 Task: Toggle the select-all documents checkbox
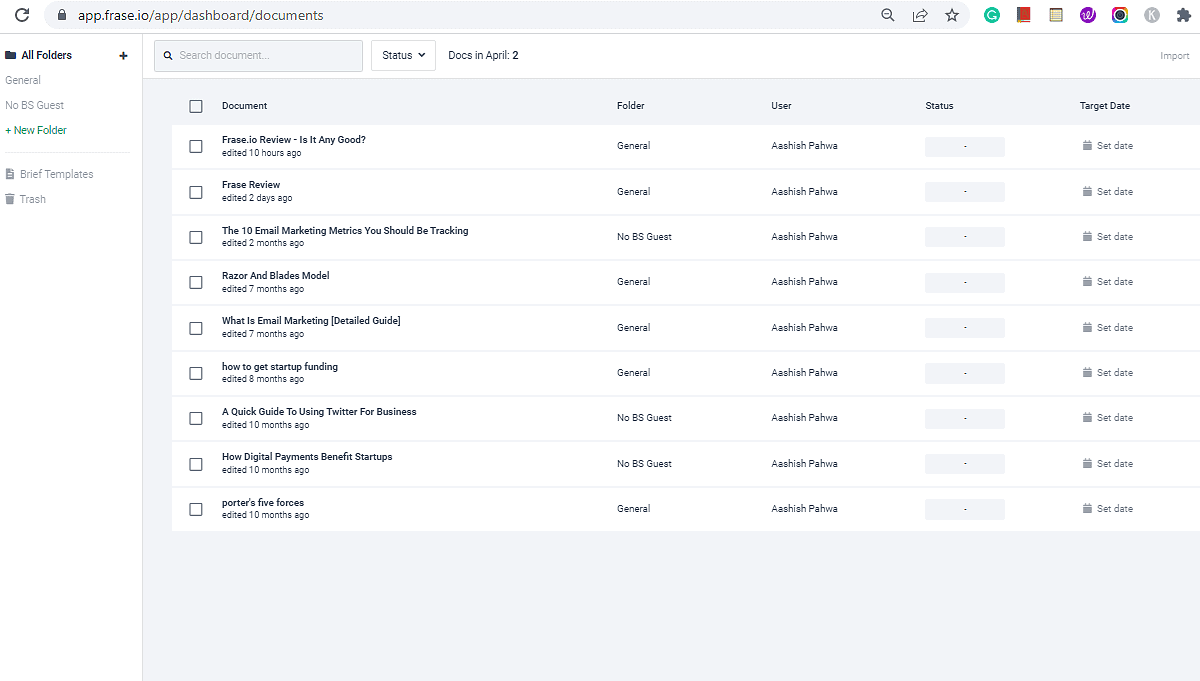point(196,106)
